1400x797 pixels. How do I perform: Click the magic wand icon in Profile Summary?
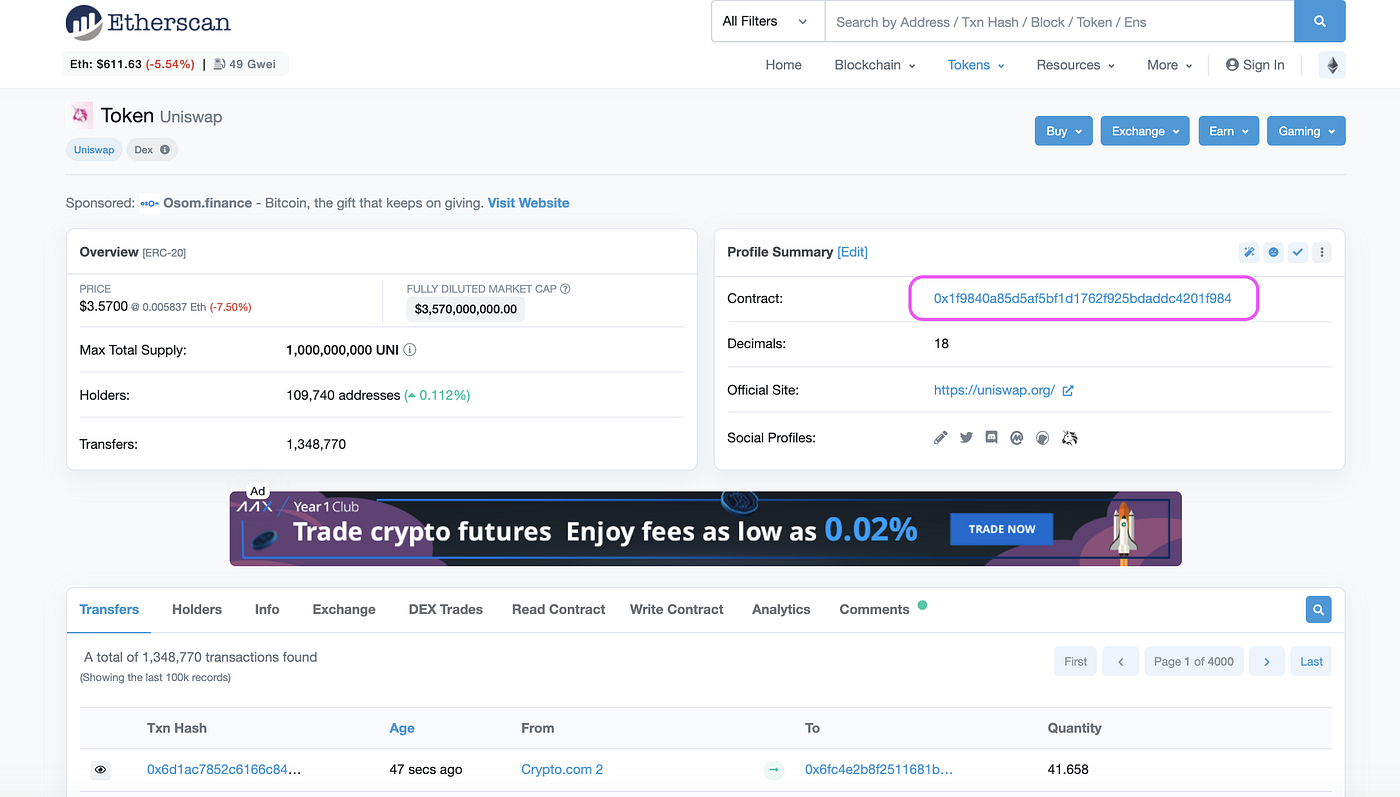pos(1248,252)
